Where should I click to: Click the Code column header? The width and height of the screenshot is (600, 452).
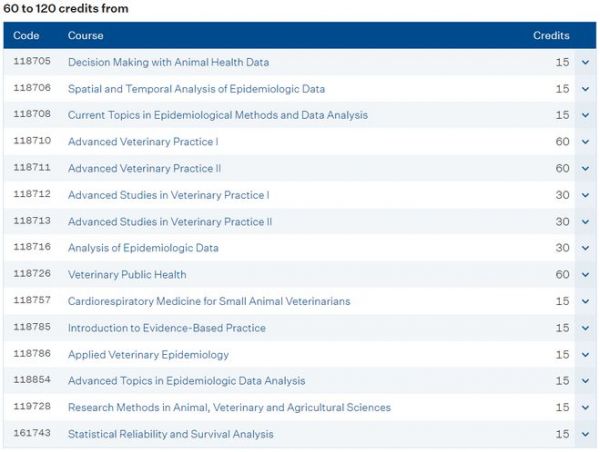tap(26, 35)
